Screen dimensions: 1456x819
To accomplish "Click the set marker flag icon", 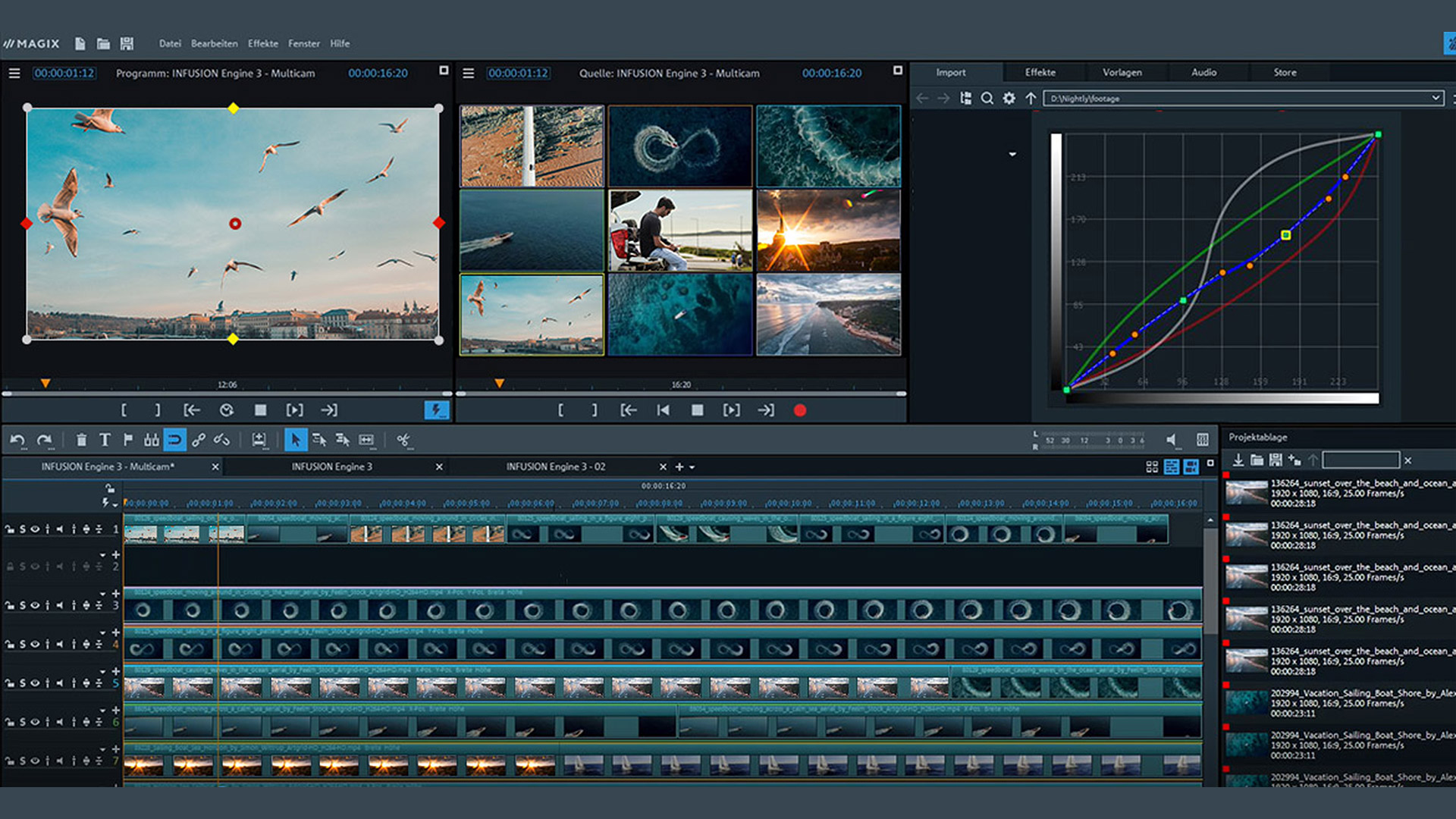I will tap(128, 440).
